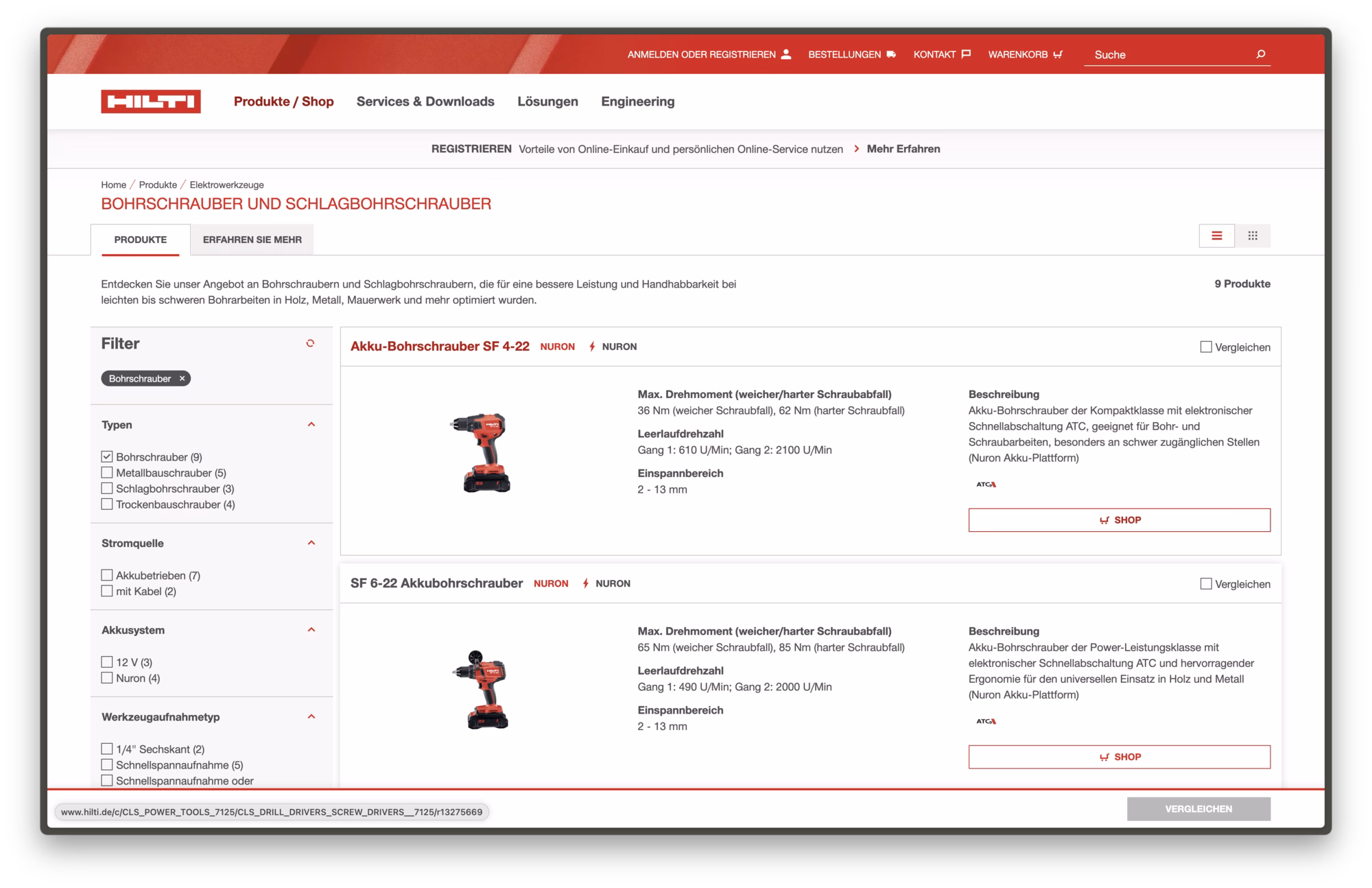
Task: Click the Mehr Erfahren arrow icon
Action: click(x=856, y=149)
